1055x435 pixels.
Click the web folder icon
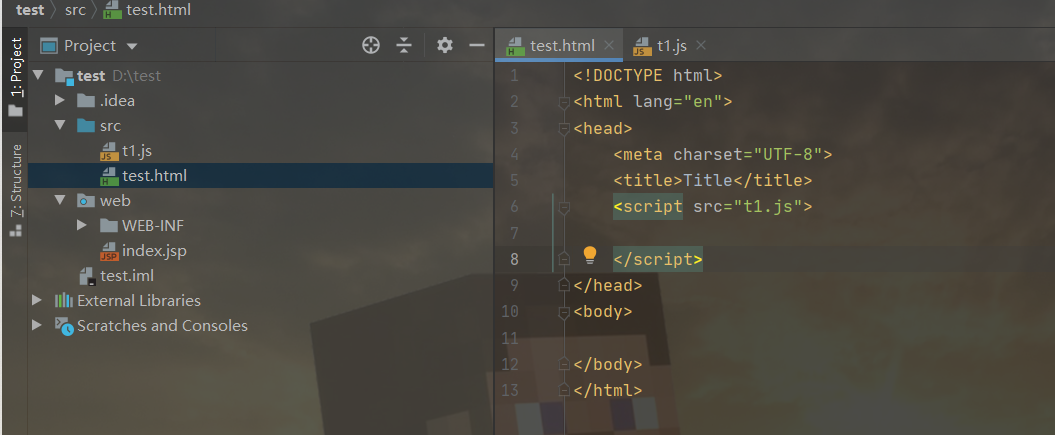(85, 200)
